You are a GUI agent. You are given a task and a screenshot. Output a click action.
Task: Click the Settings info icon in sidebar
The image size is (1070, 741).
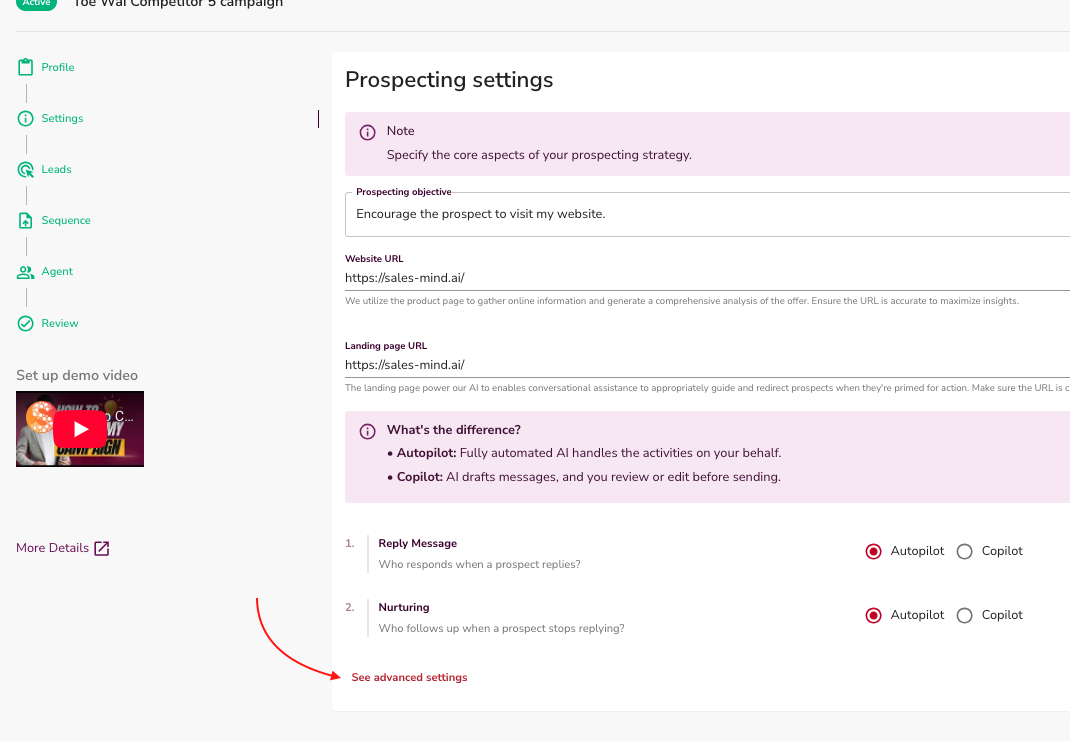26,119
